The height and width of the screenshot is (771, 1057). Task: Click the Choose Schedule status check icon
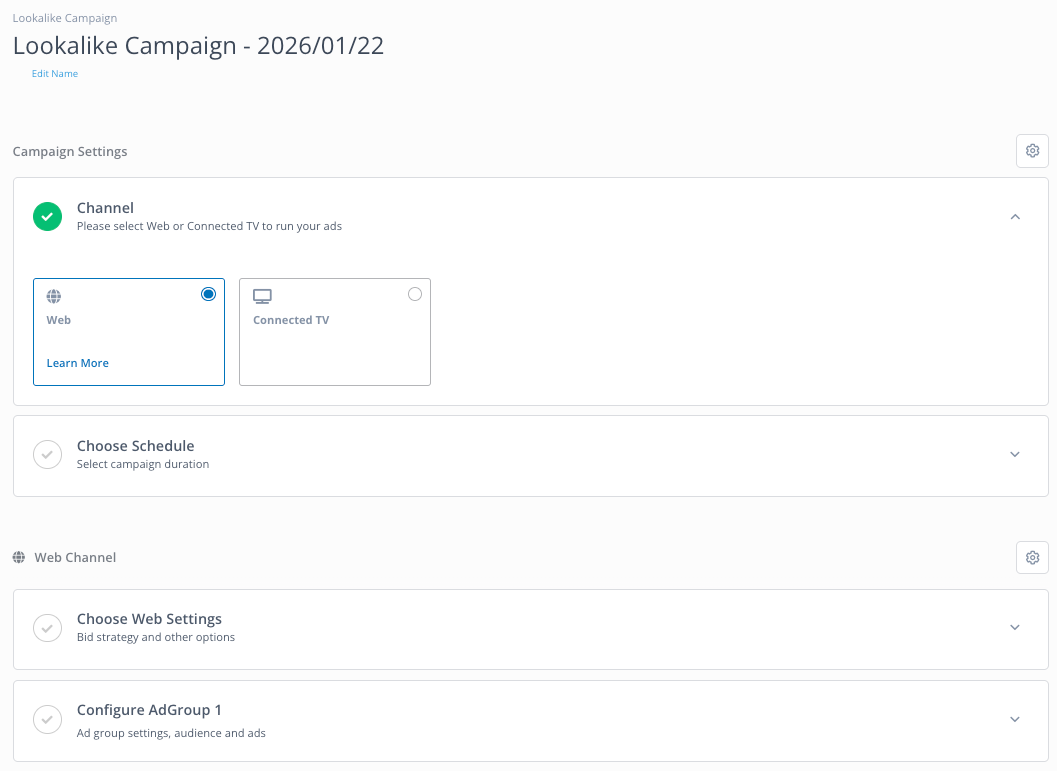[x=48, y=454]
